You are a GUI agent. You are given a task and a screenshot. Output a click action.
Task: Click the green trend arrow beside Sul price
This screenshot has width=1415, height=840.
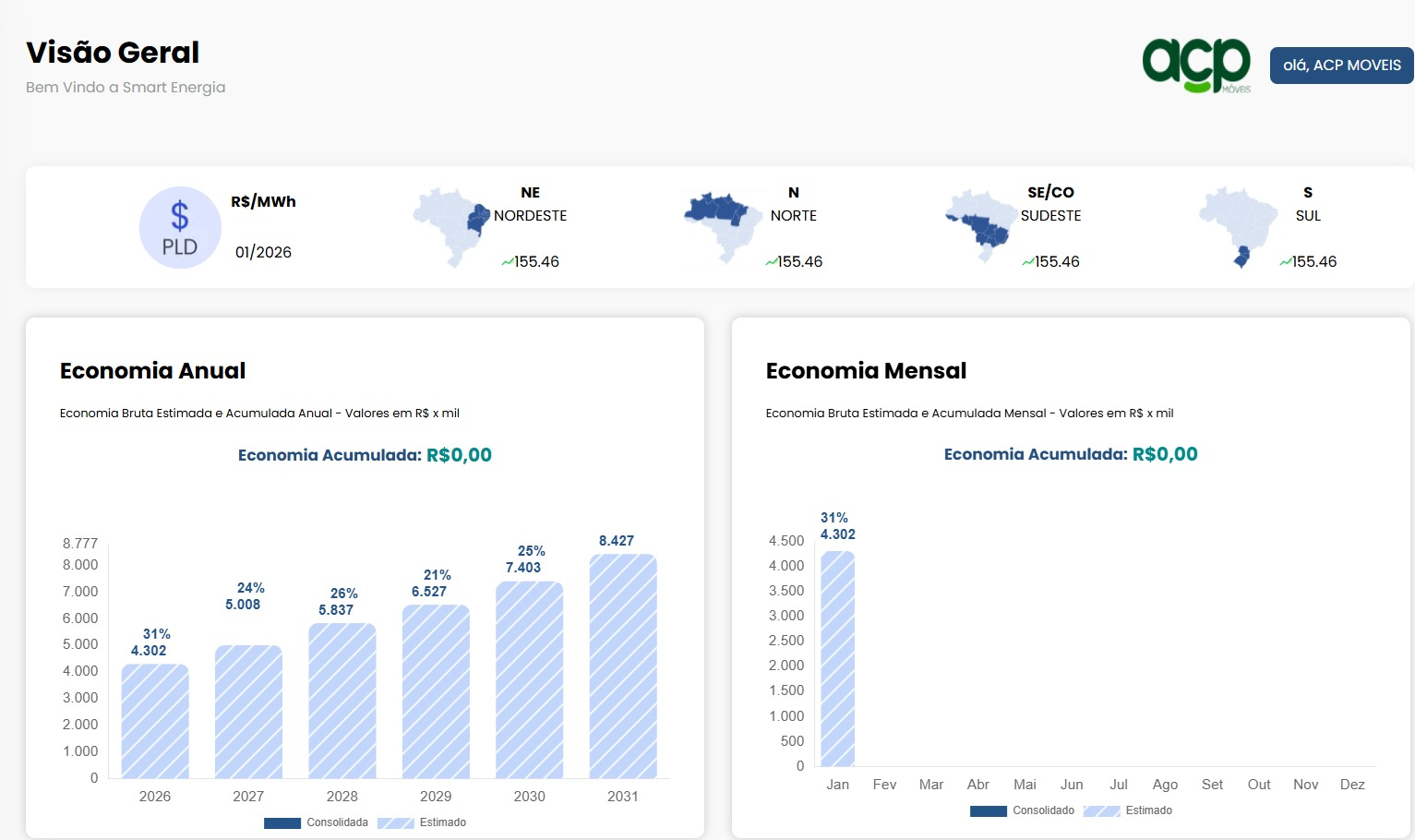pyautogui.click(x=1285, y=262)
